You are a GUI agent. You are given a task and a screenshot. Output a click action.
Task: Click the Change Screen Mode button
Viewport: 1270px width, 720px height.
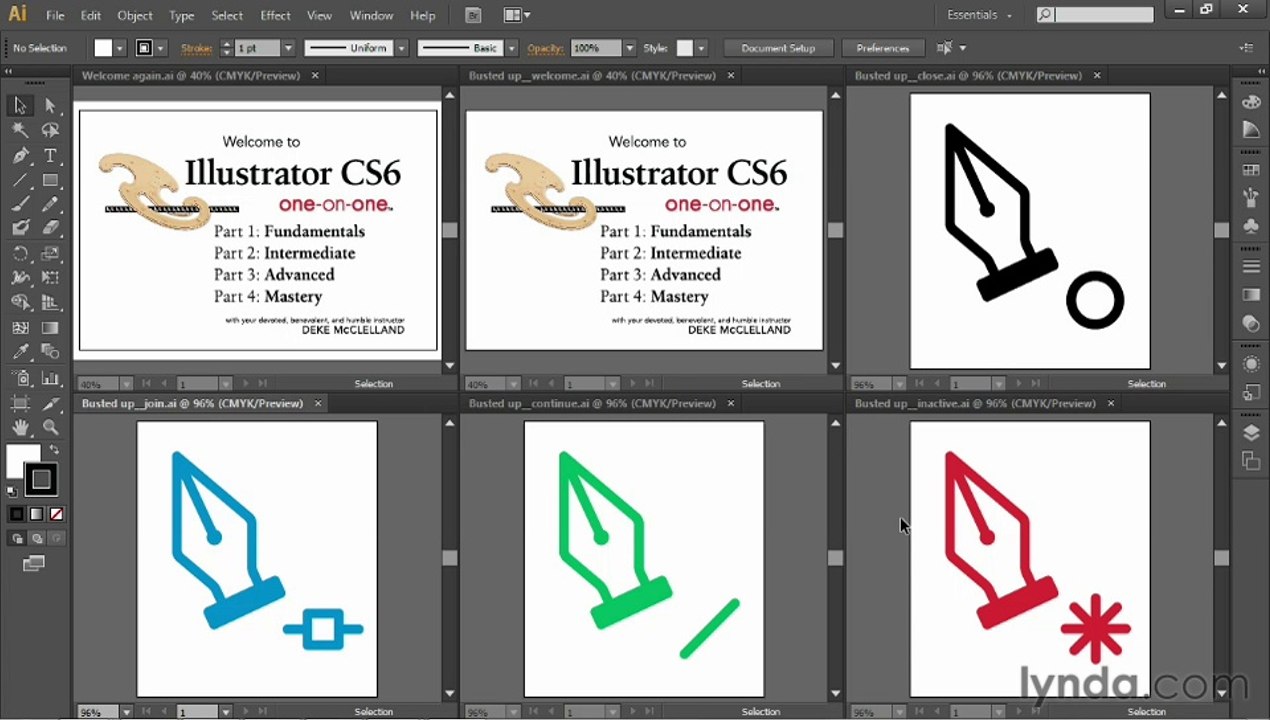coord(34,564)
